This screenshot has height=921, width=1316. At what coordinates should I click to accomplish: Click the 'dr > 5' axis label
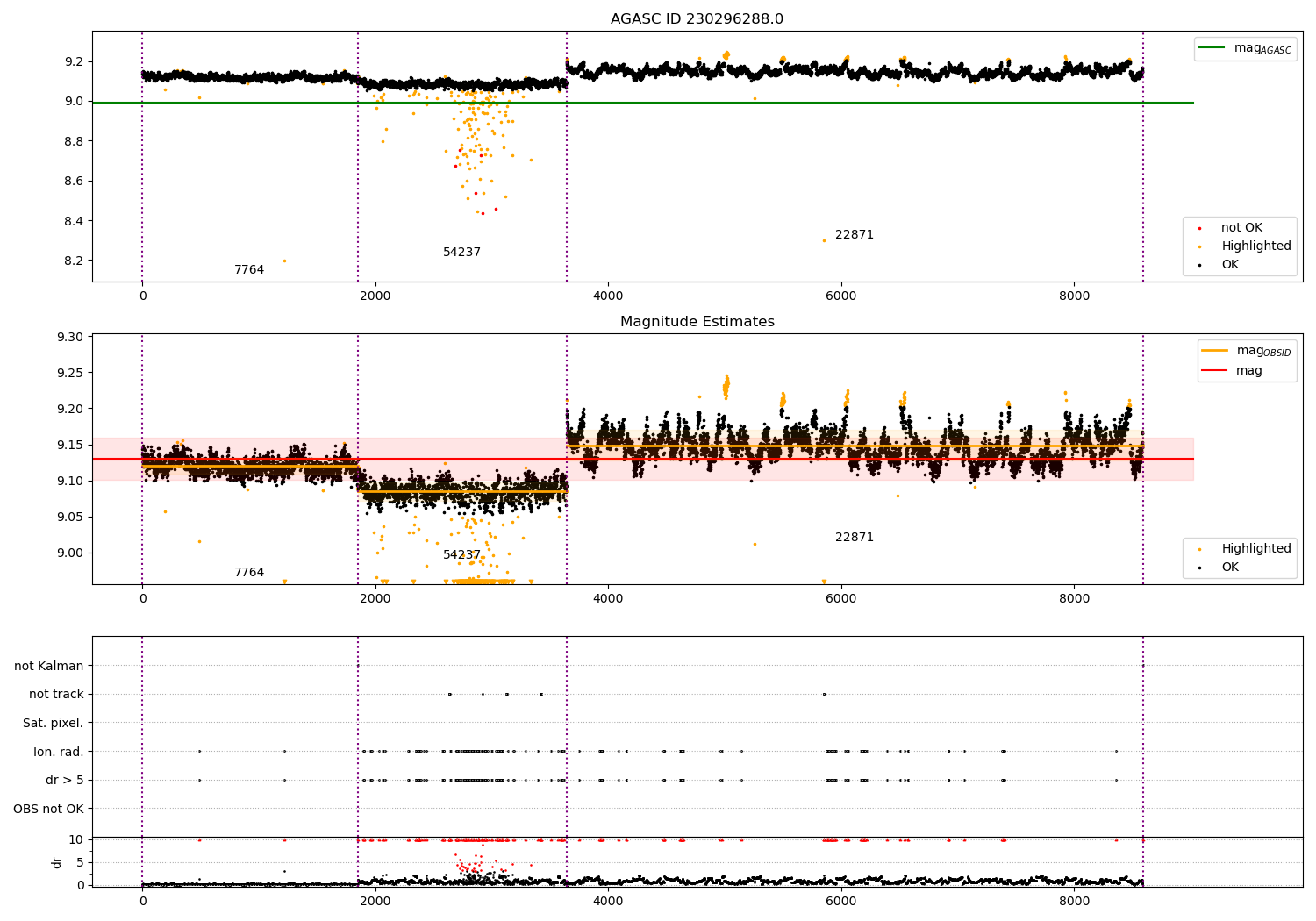(65, 781)
